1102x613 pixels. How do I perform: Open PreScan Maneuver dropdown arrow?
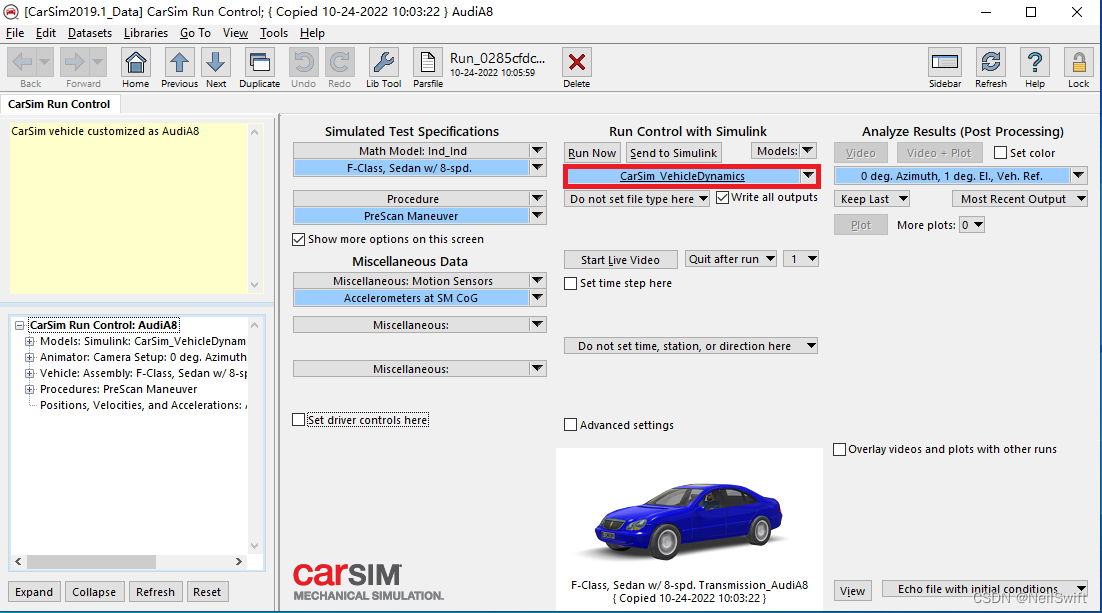tap(538, 215)
